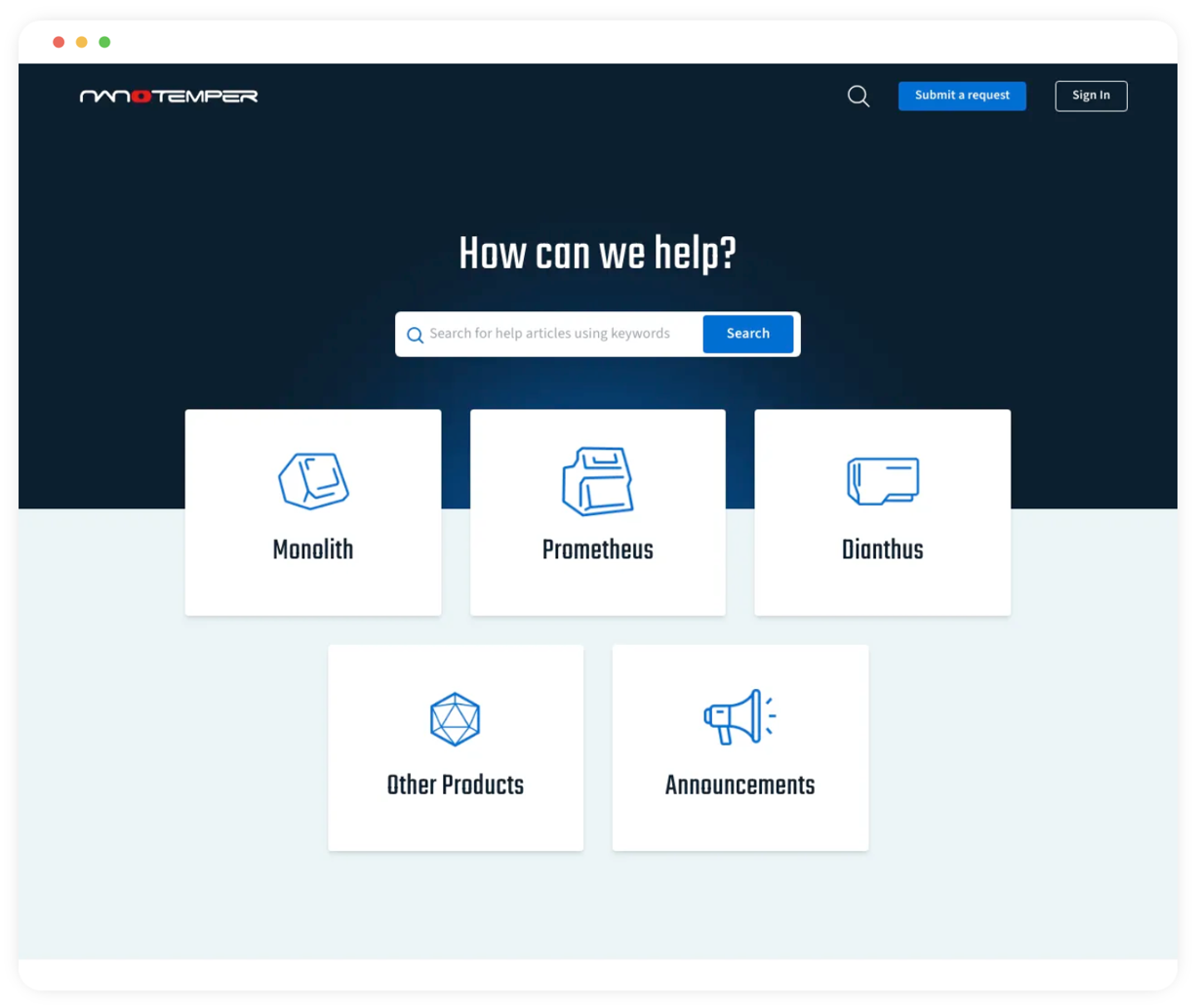Click the Submit a request button
This screenshot has width=1198, height=1008.
(962, 96)
